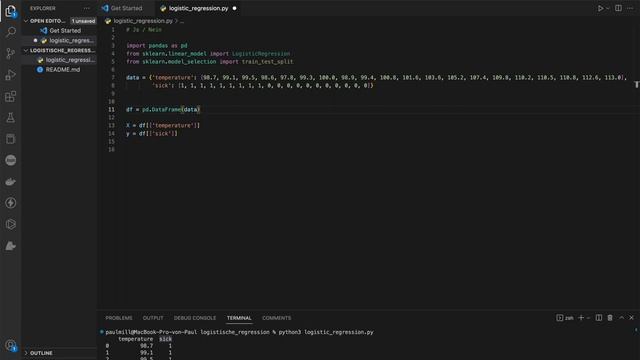Switch to the Debug Console tab
Image resolution: width=640 pixels, height=360 pixels.
click(x=195, y=318)
